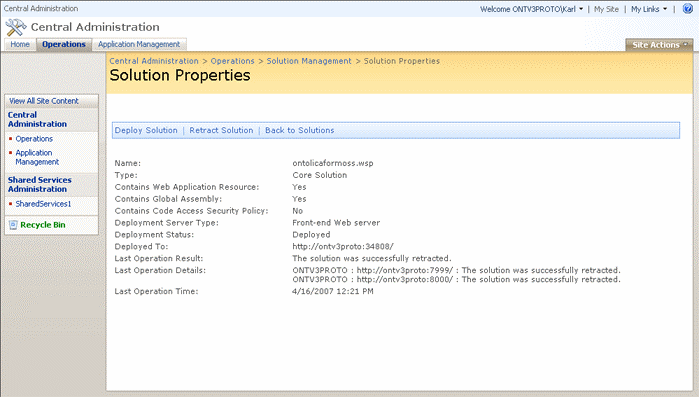Screen dimensions: 699x397
Task: Expand the My Links dropdown
Action: (649, 9)
